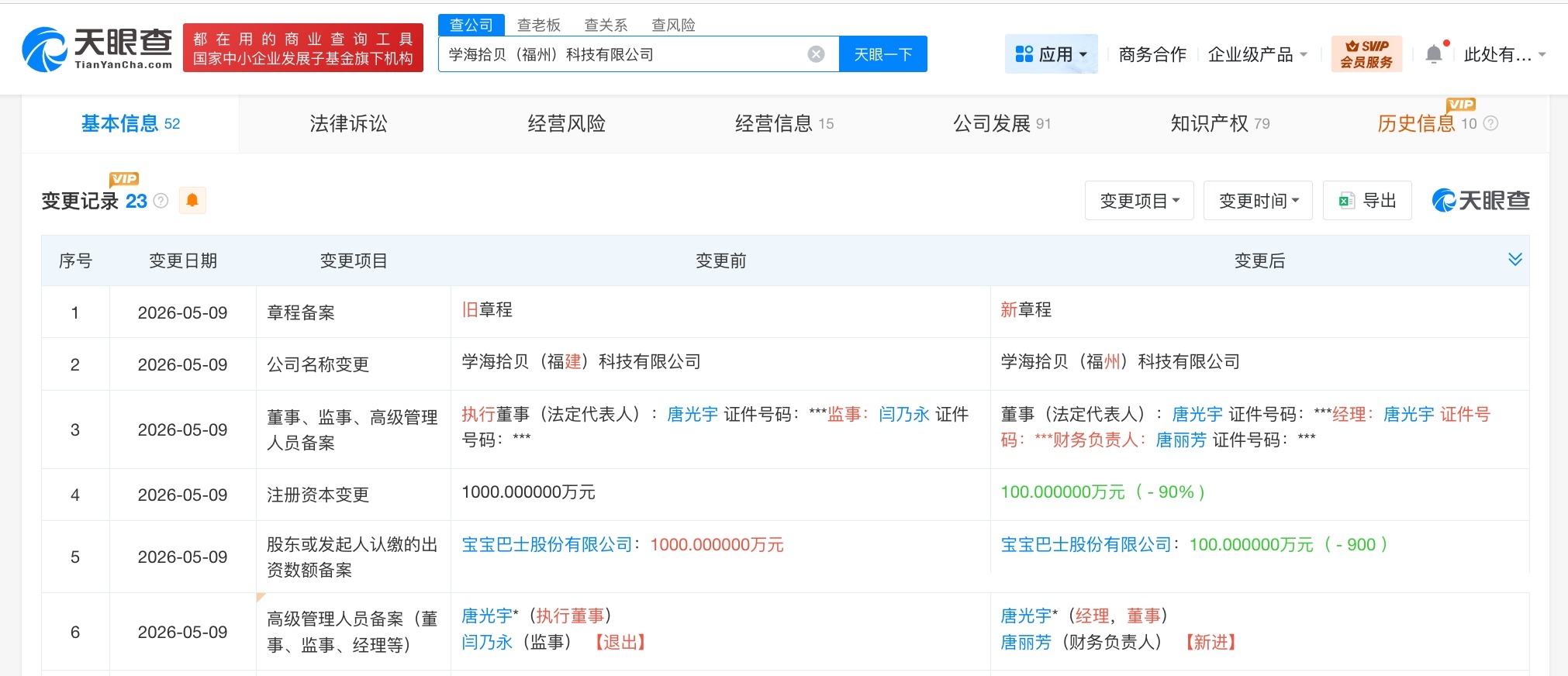Open notifications bell icon in header

click(1434, 54)
